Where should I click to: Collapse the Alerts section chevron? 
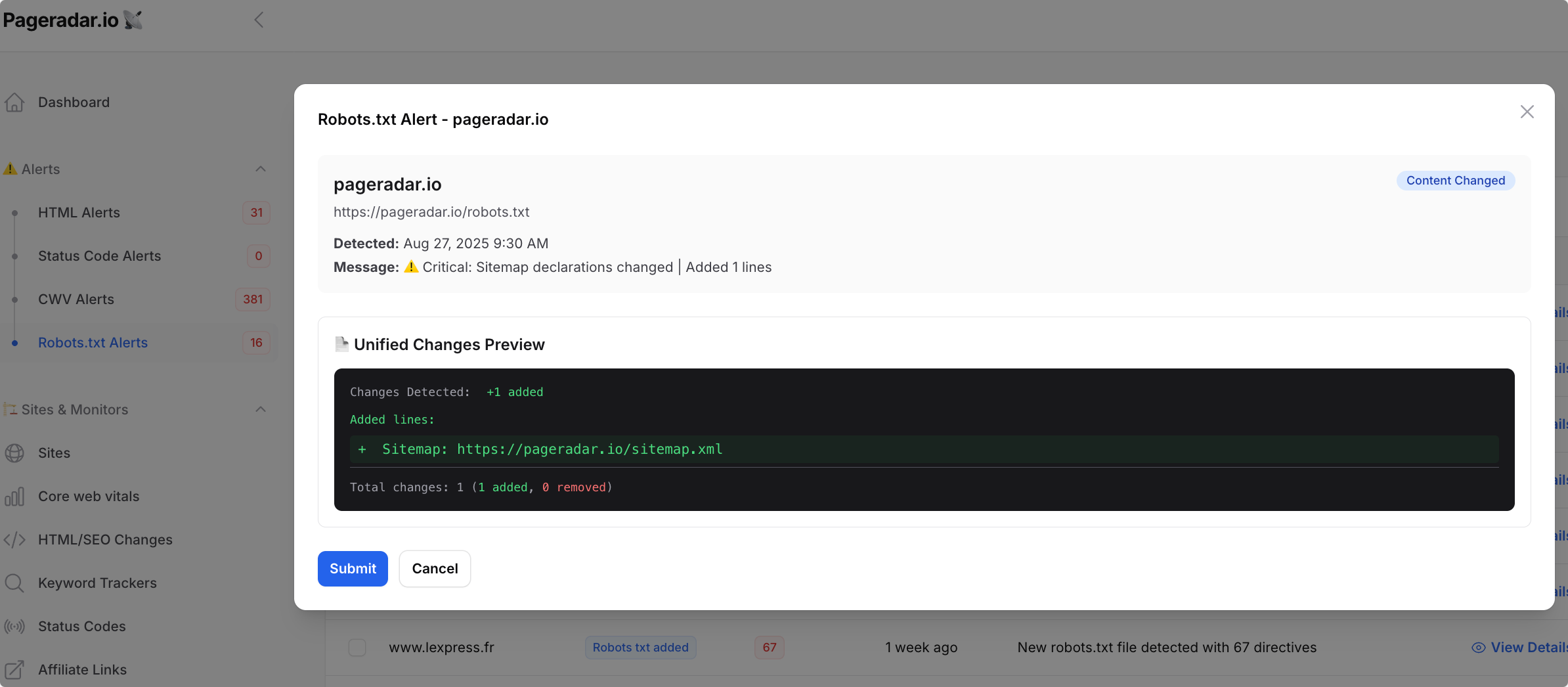coord(261,169)
